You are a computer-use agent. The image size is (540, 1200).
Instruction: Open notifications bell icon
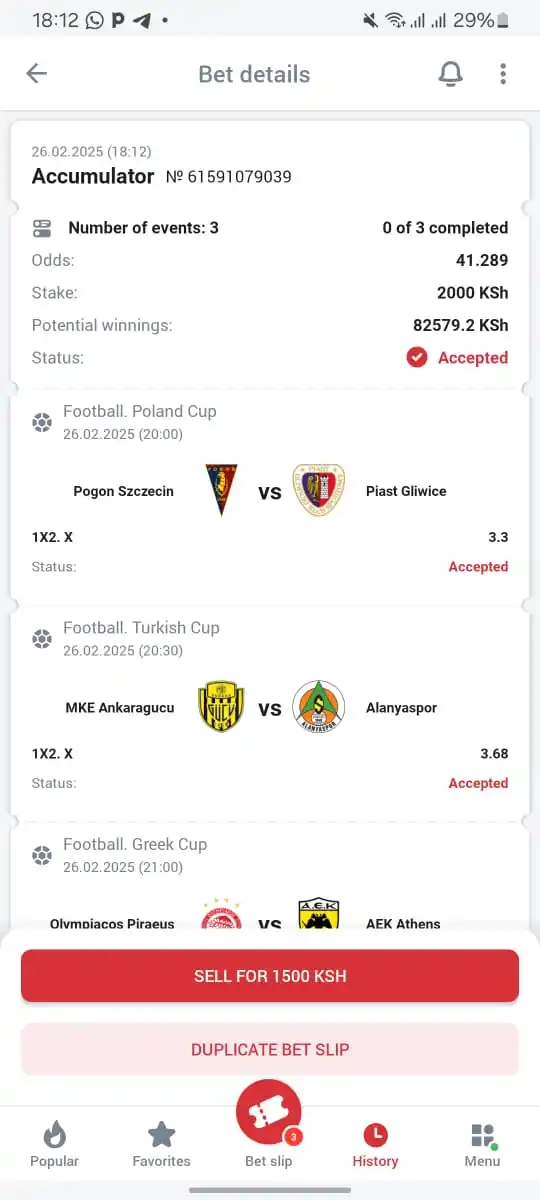[451, 73]
